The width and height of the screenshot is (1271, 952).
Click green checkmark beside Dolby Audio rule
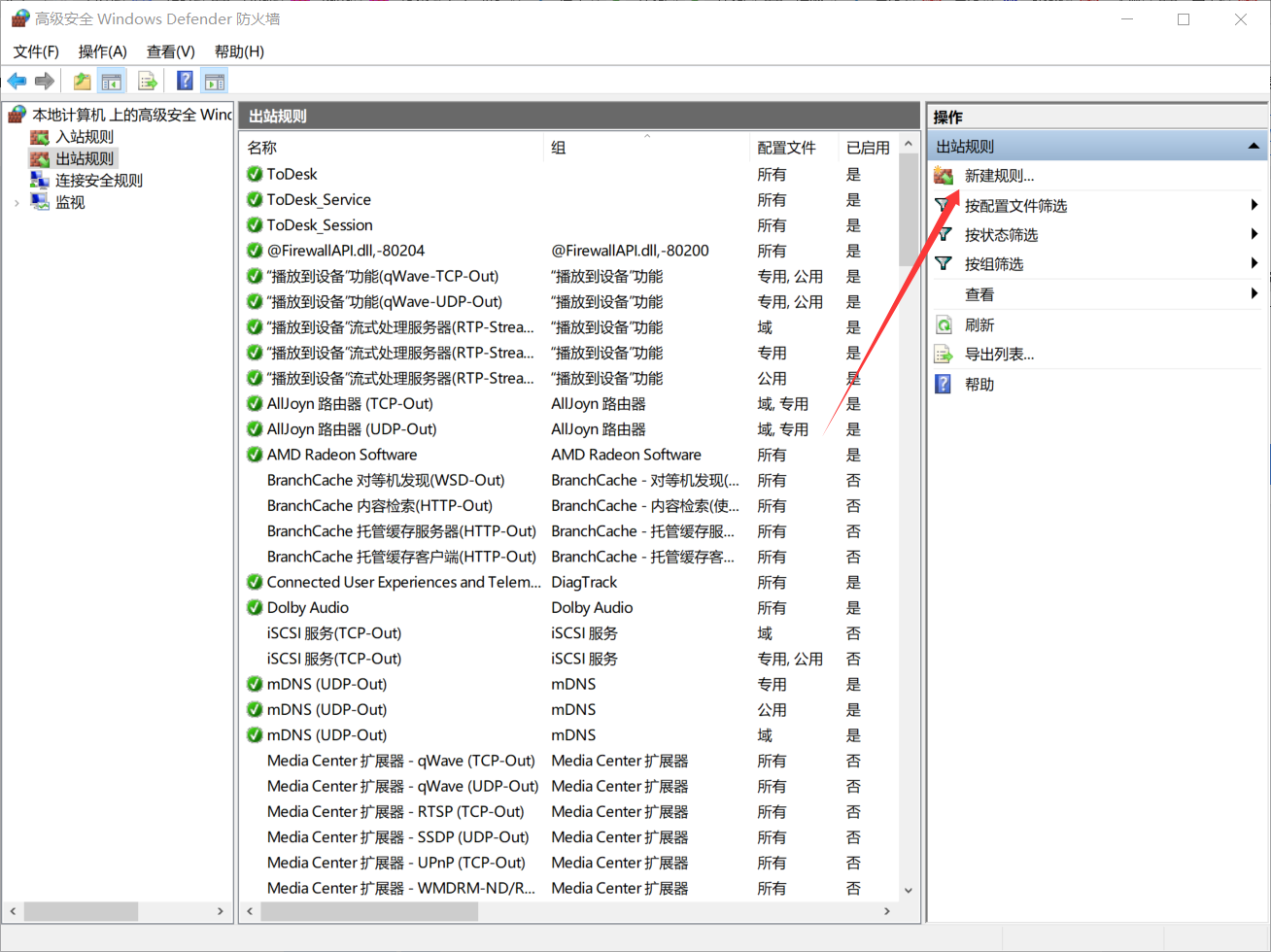(x=255, y=608)
